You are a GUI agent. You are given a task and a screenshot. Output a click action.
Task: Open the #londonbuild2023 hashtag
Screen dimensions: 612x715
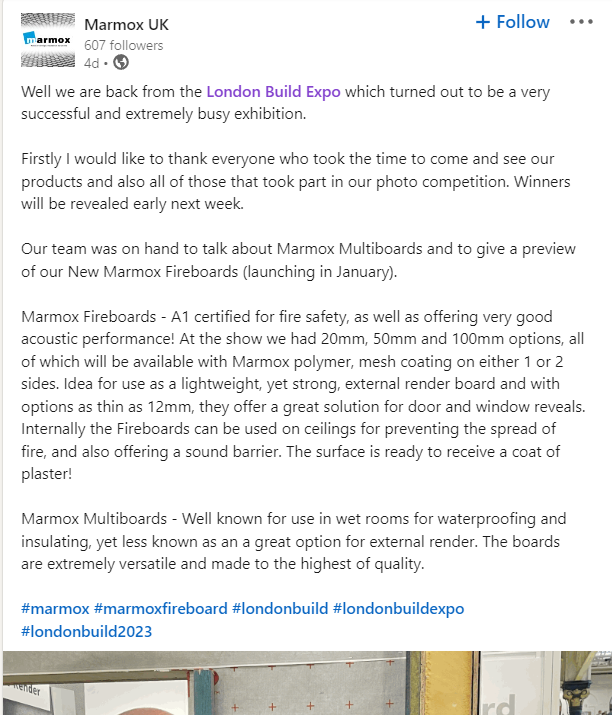point(86,631)
